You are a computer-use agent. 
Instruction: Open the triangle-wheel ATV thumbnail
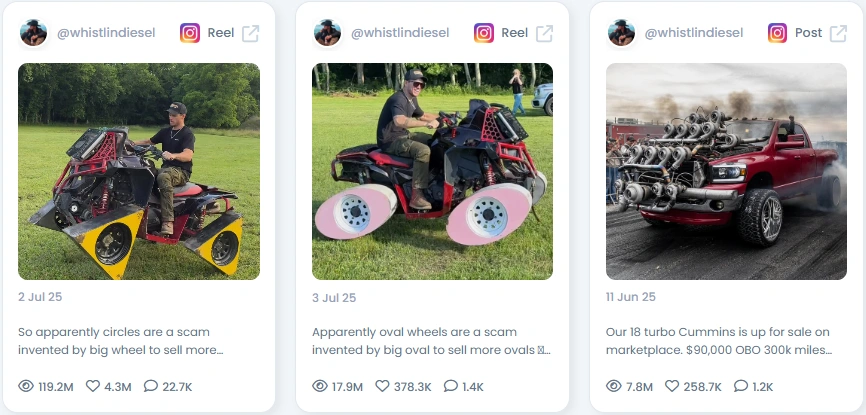(x=139, y=171)
